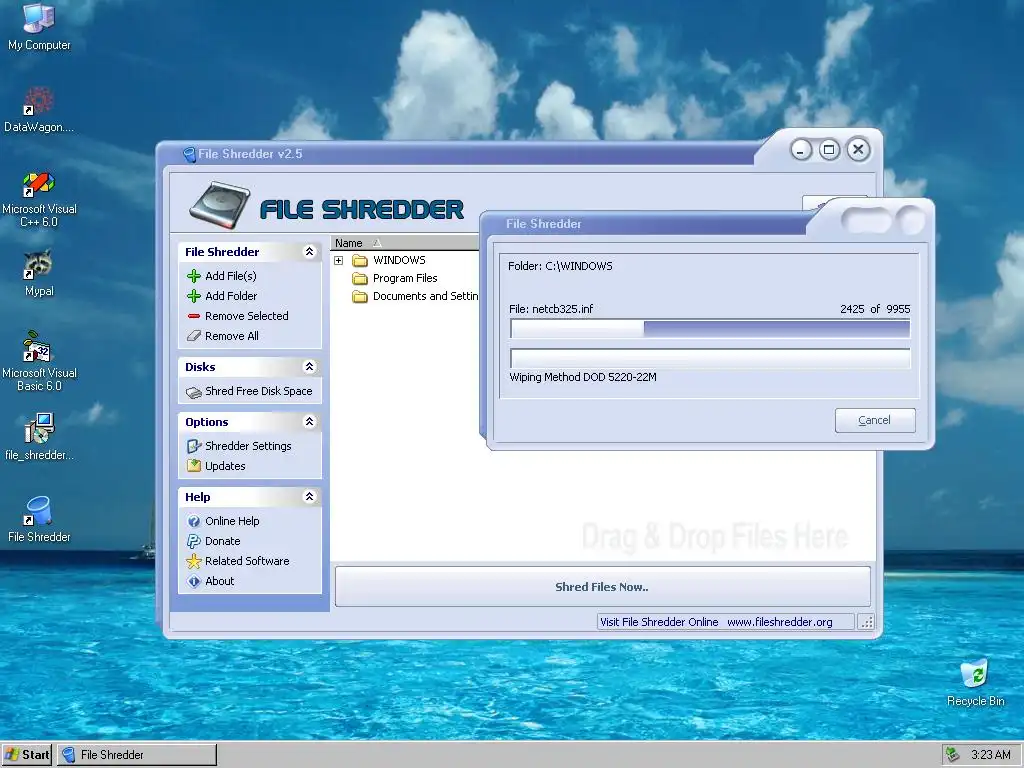Click the 'Wiping Method DOD 5220-22M' text

pos(583,377)
